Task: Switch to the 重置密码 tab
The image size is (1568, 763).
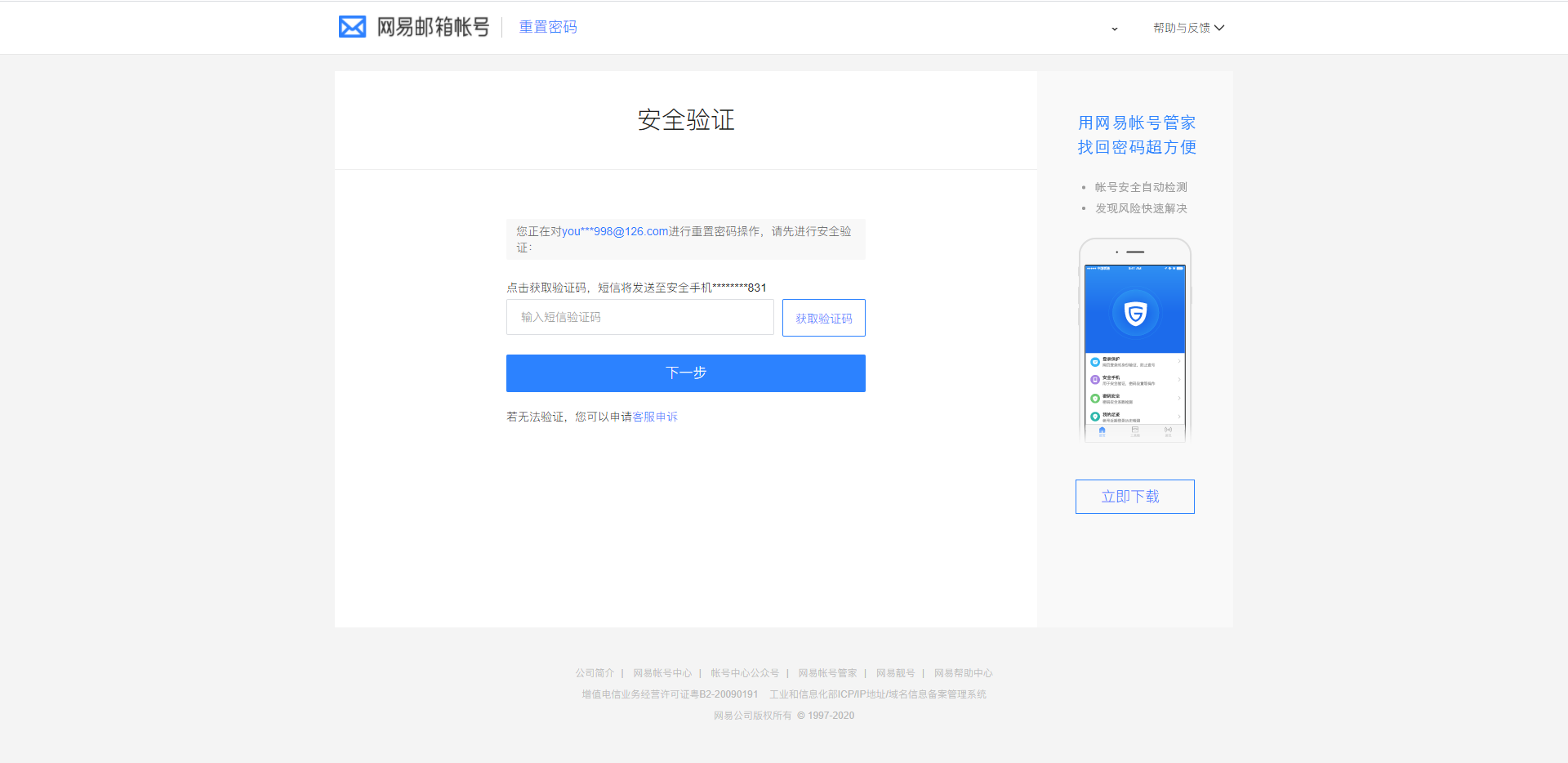Action: coord(547,26)
